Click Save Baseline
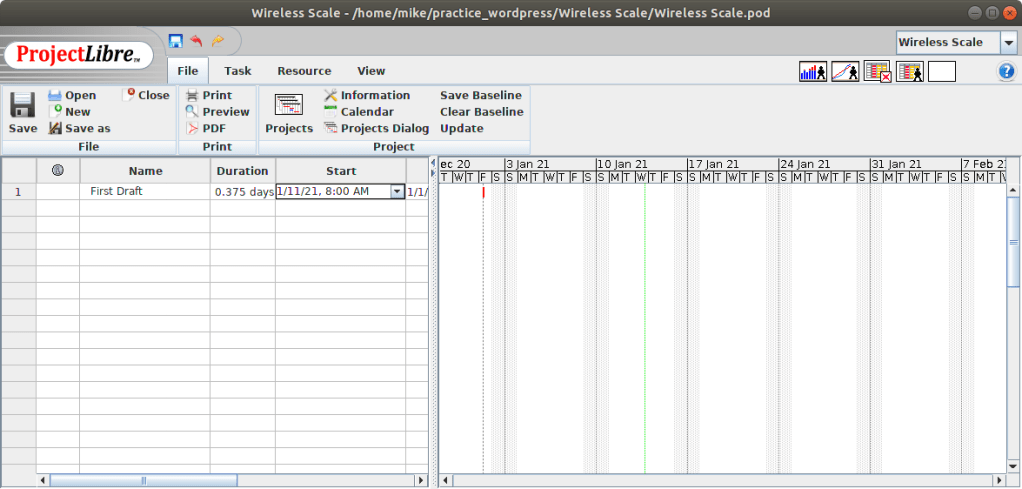The width and height of the screenshot is (1022, 489). coord(480,95)
